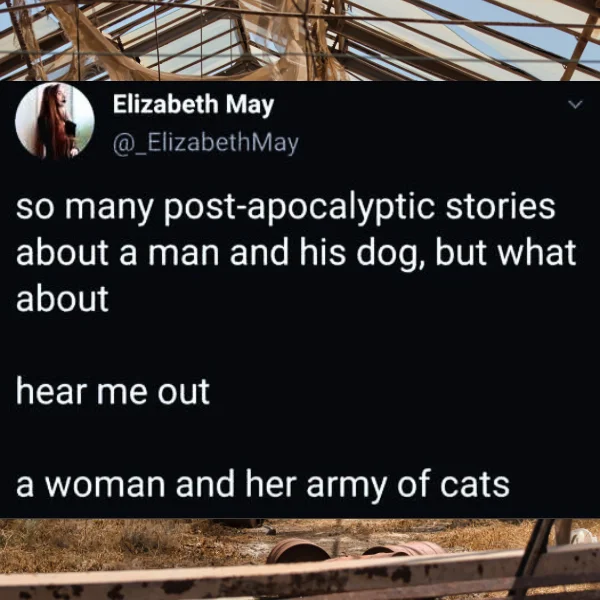This screenshot has width=600, height=600.
Task: Click the word 'May' in the bold display name
Action: pos(250,105)
